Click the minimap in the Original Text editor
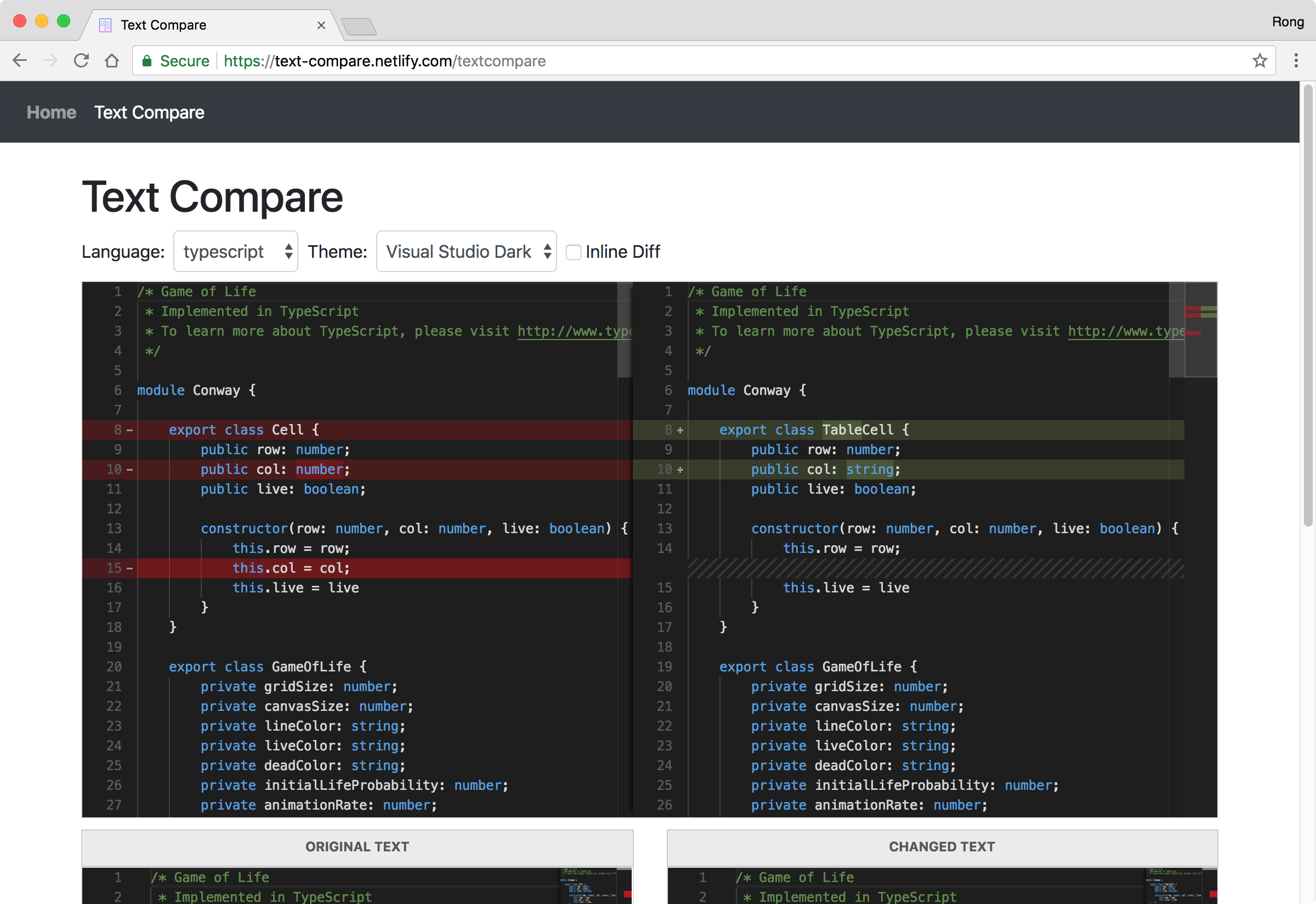This screenshot has width=1316, height=904. [x=589, y=886]
